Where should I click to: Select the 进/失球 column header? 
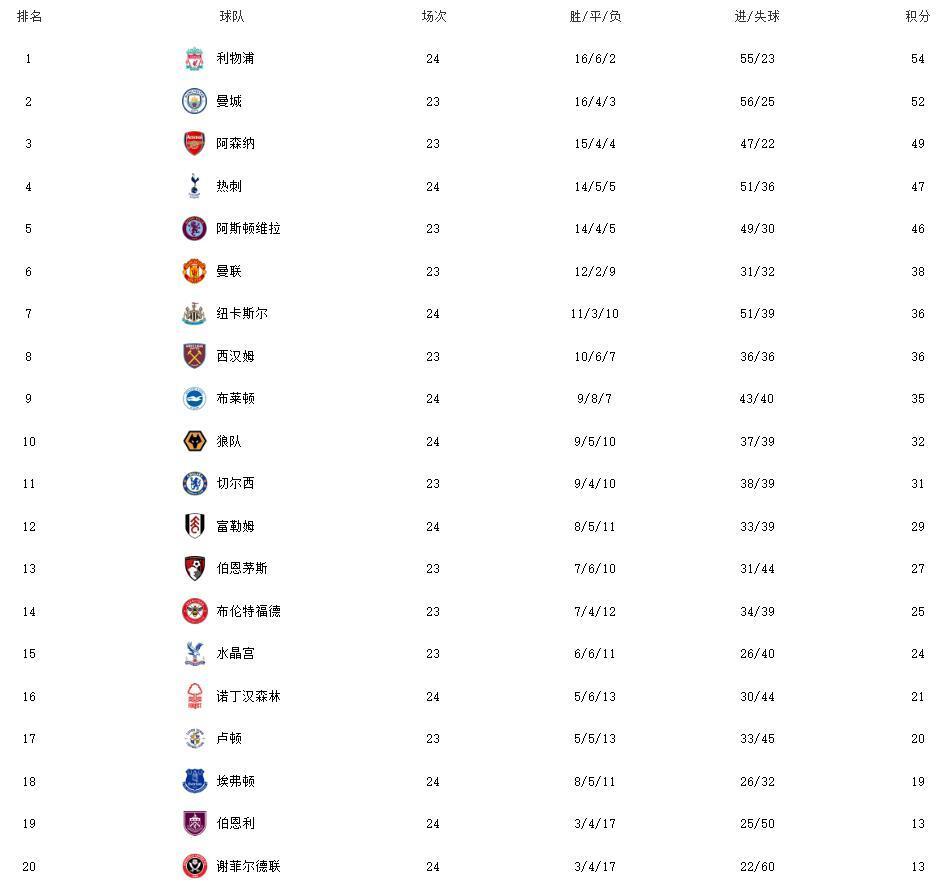tap(757, 17)
